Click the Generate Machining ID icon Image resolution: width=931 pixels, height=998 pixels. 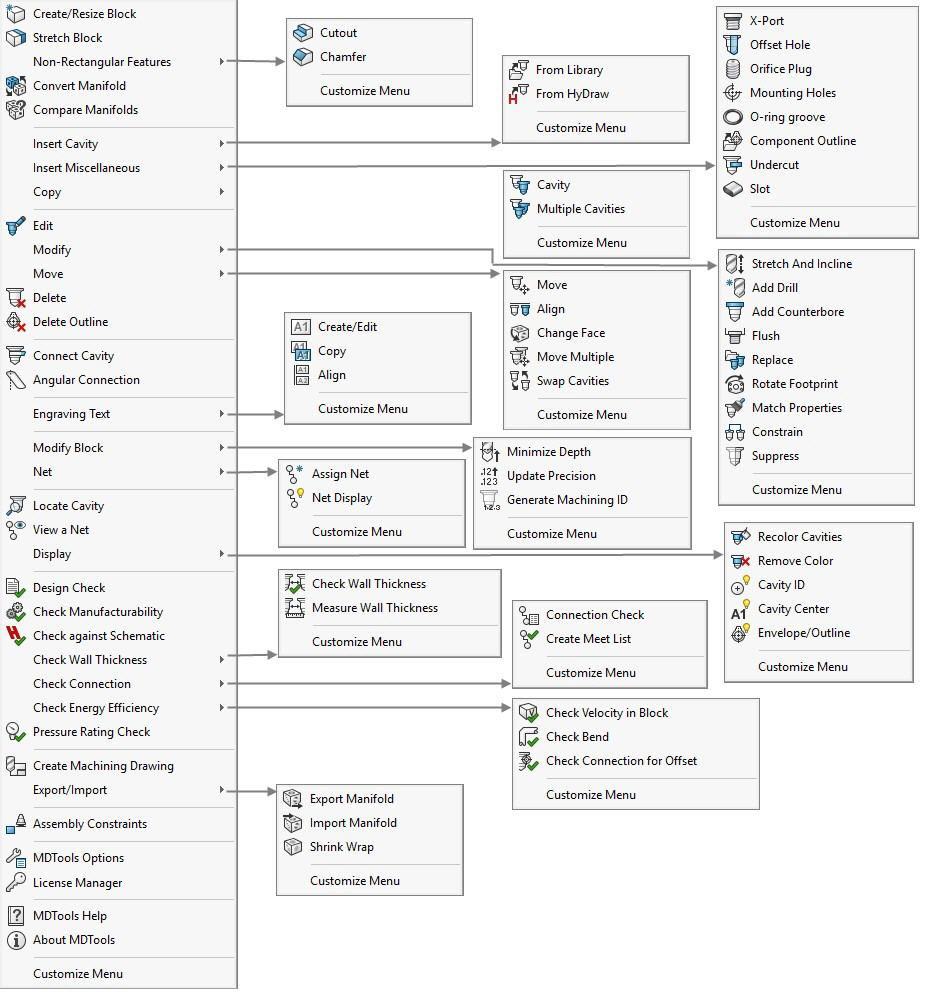point(490,500)
